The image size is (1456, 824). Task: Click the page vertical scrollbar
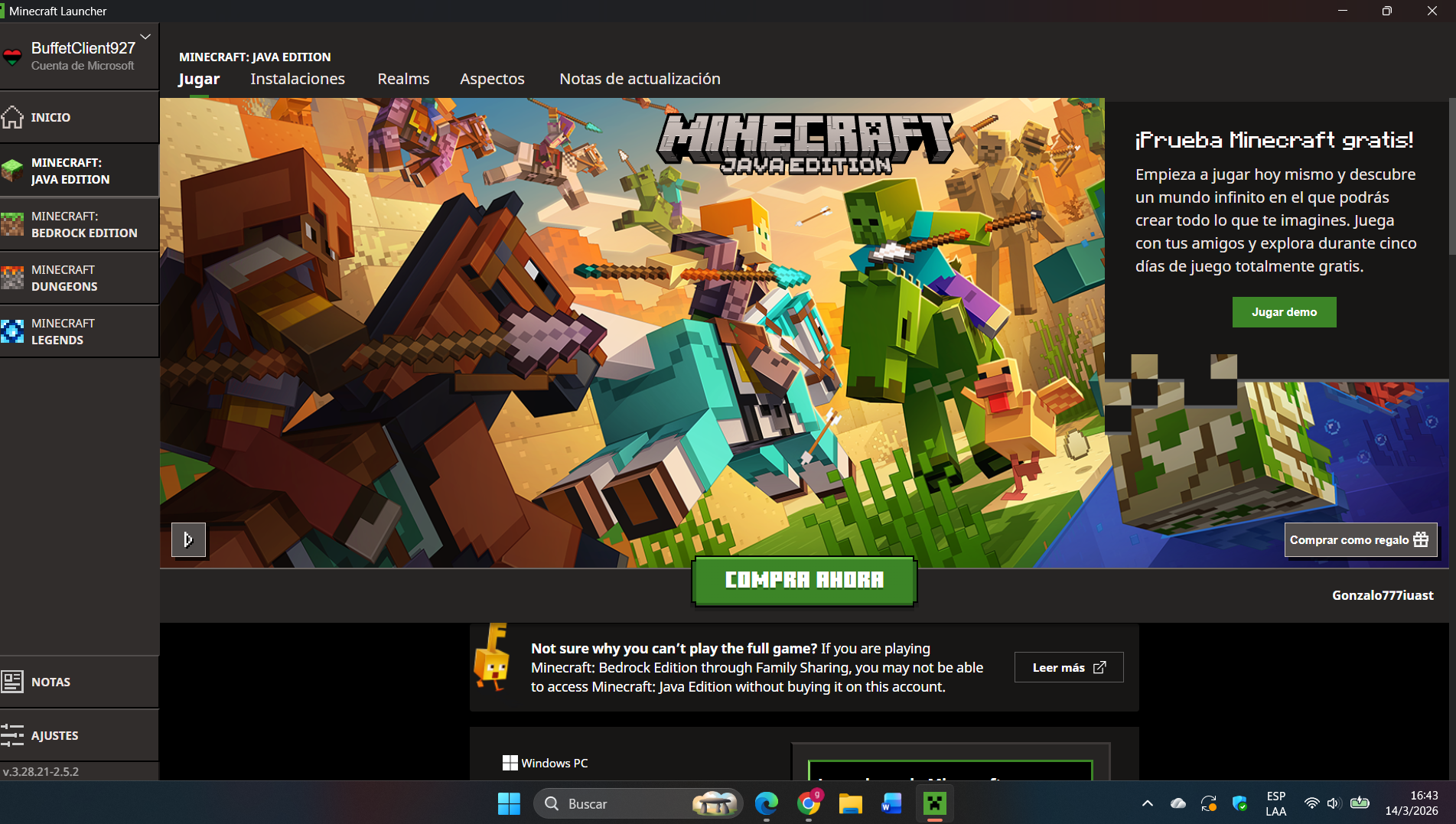coord(1452,178)
